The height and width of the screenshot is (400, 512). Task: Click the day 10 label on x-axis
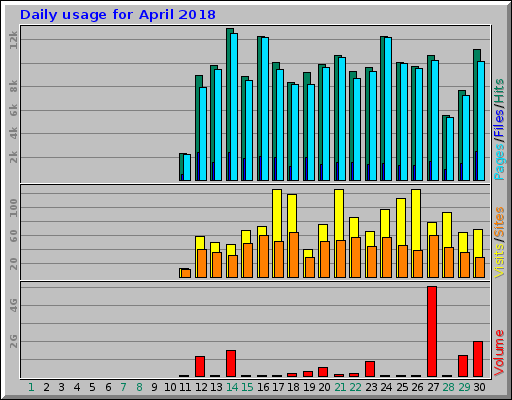click(170, 387)
